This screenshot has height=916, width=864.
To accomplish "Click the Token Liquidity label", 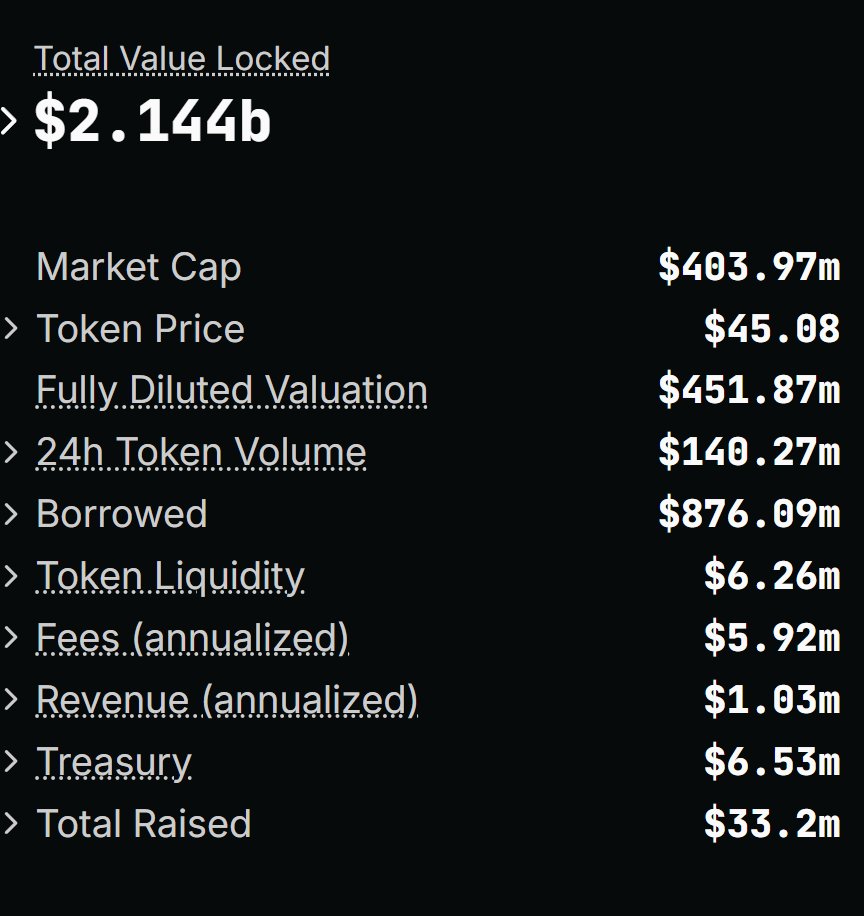I will click(170, 576).
